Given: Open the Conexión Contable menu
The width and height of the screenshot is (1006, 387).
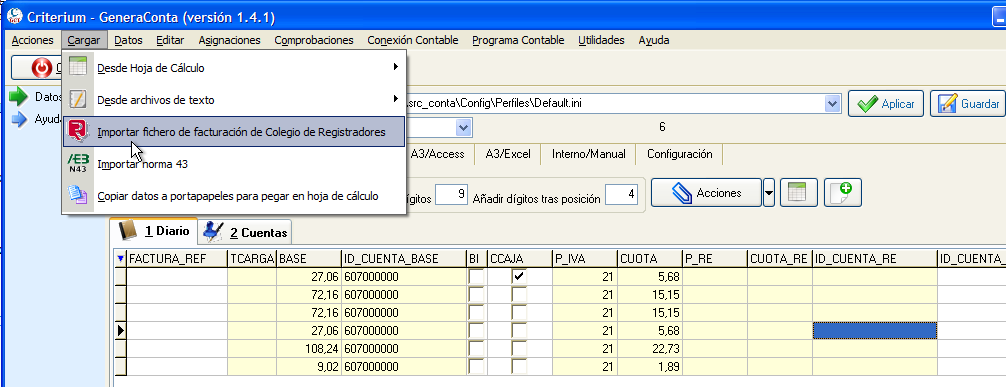Looking at the screenshot, I should (413, 40).
